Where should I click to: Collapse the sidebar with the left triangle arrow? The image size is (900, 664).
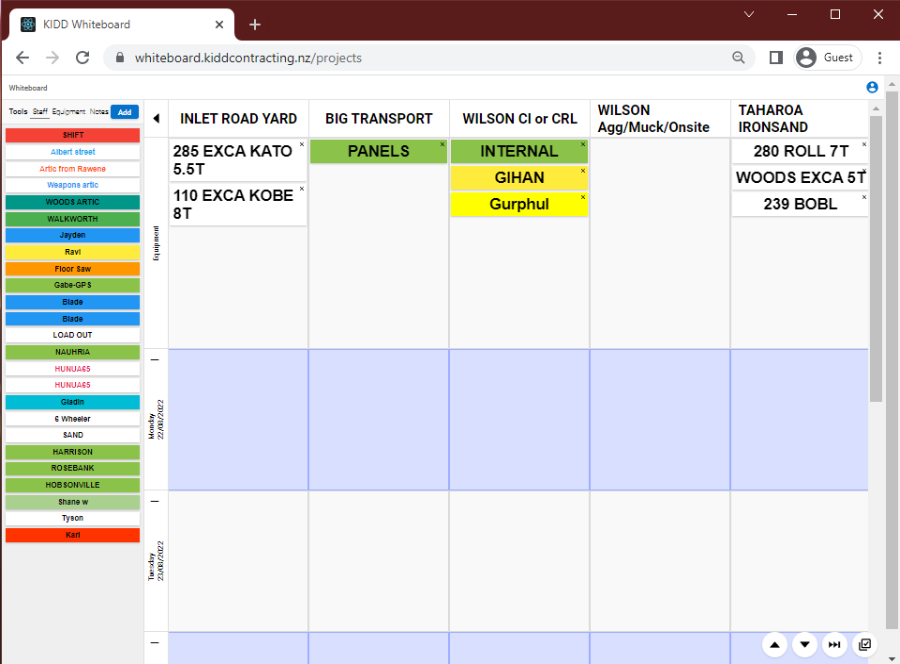click(x=156, y=118)
